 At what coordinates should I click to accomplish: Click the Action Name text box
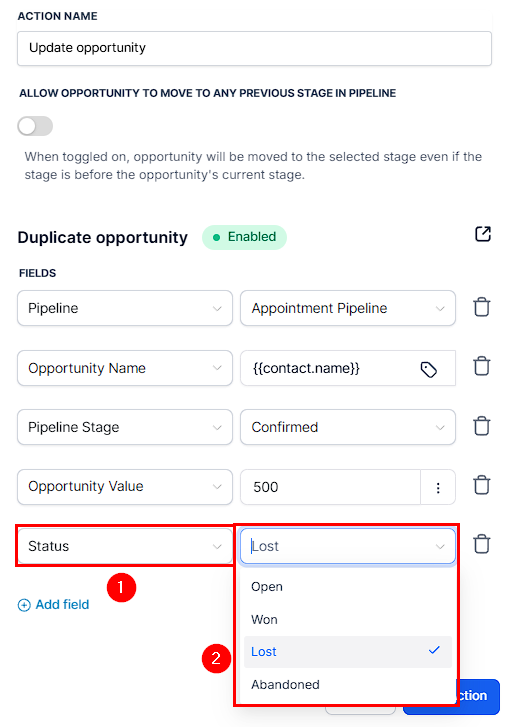255,48
